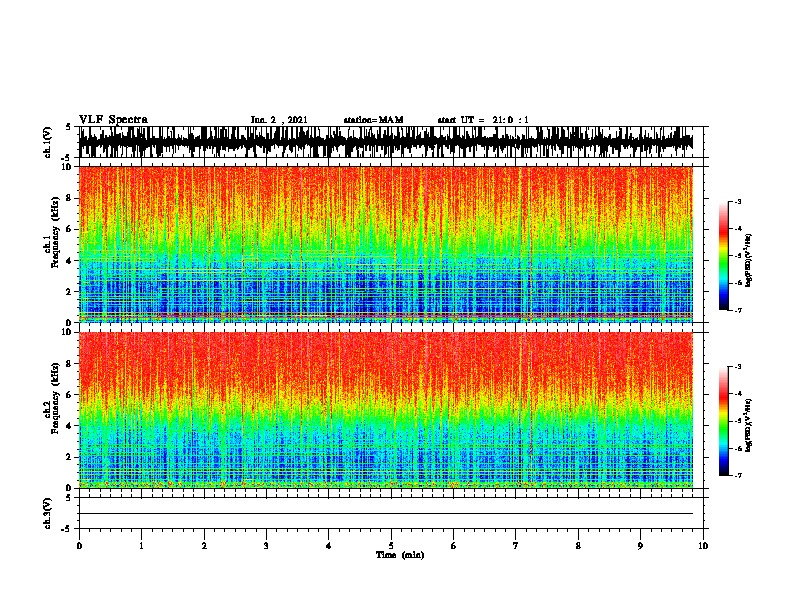Click the ch.1 color bar log PSD label
Screen dimensions: 792x612
pos(748,261)
